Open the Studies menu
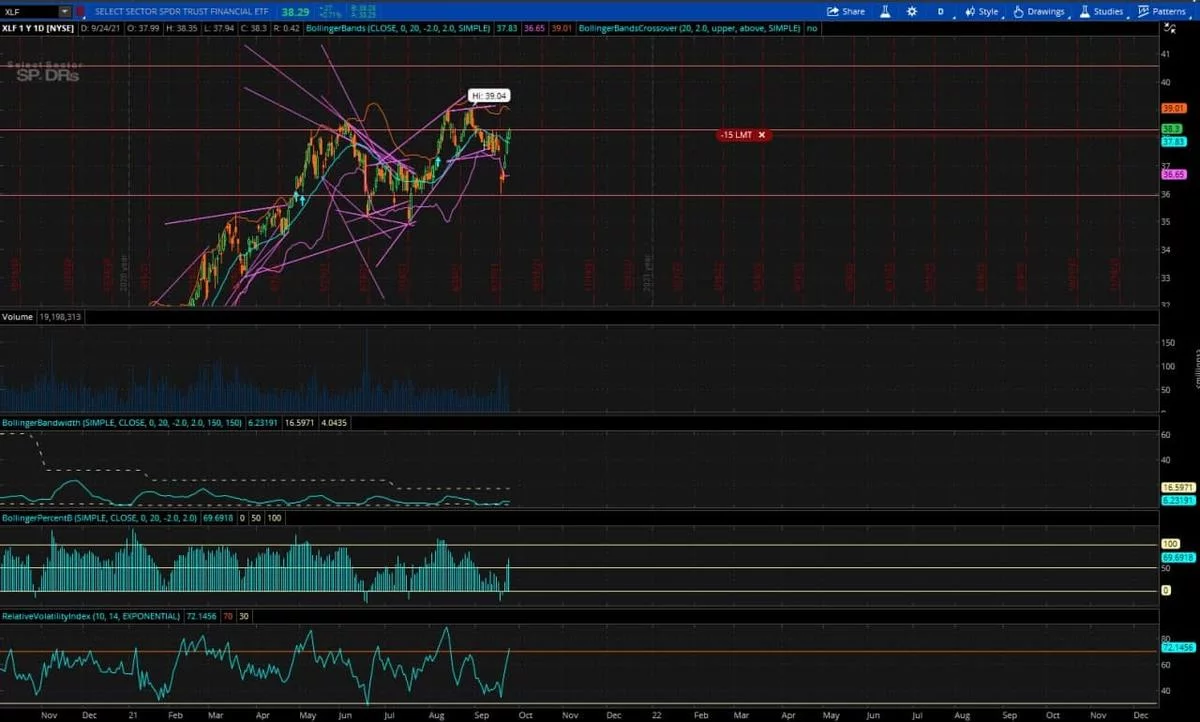 click(x=1104, y=11)
